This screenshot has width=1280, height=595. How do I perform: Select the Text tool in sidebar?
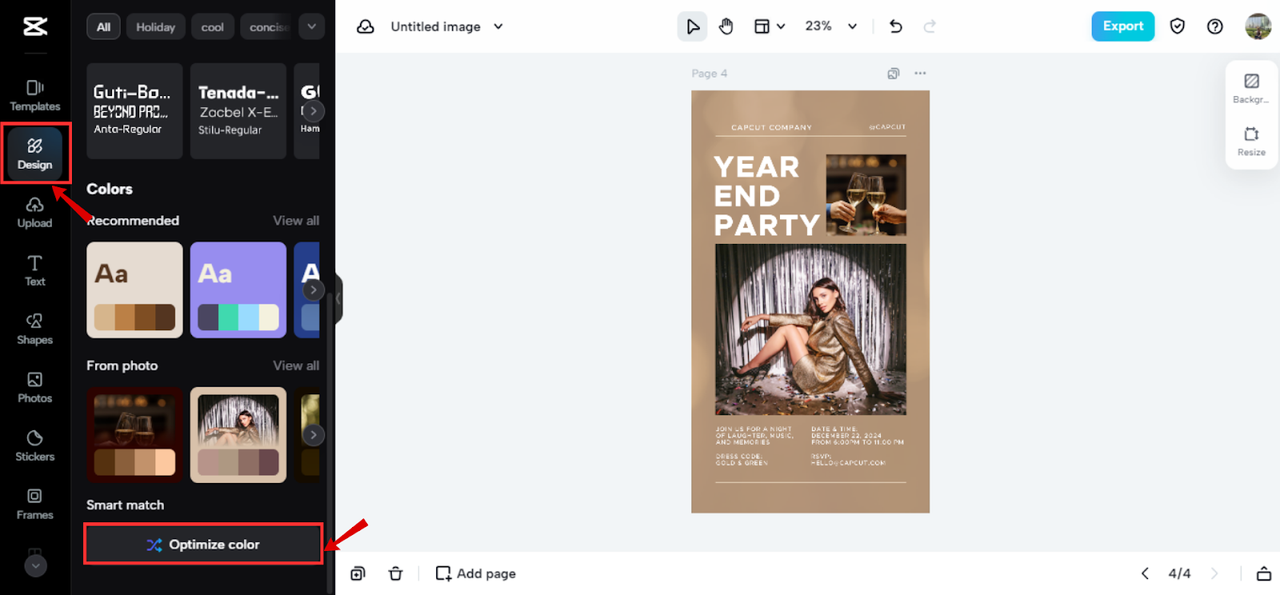35,270
